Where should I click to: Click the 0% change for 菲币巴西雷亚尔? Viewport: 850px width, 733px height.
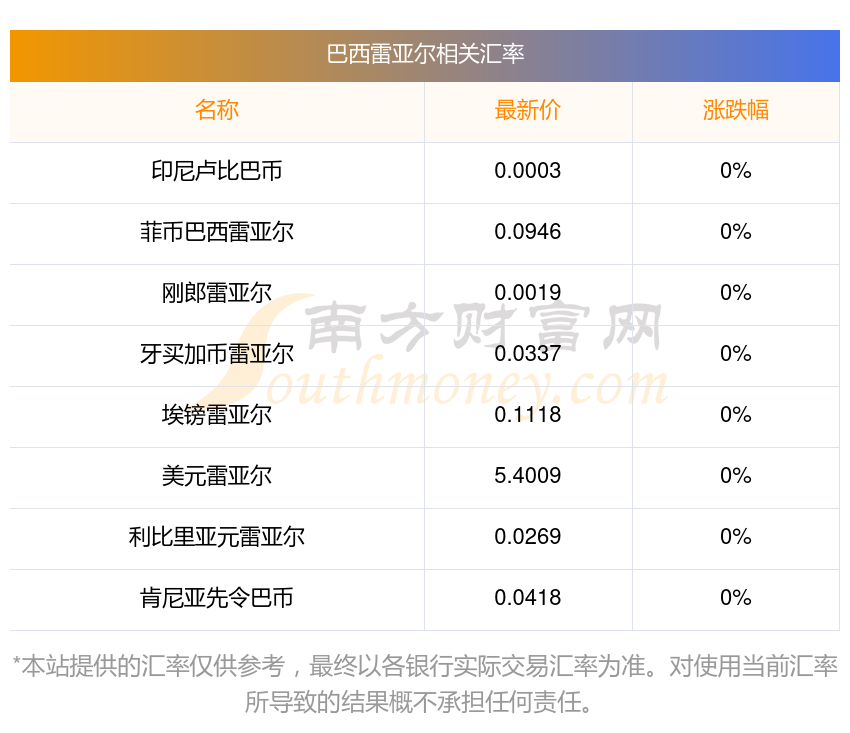pyautogui.click(x=736, y=232)
